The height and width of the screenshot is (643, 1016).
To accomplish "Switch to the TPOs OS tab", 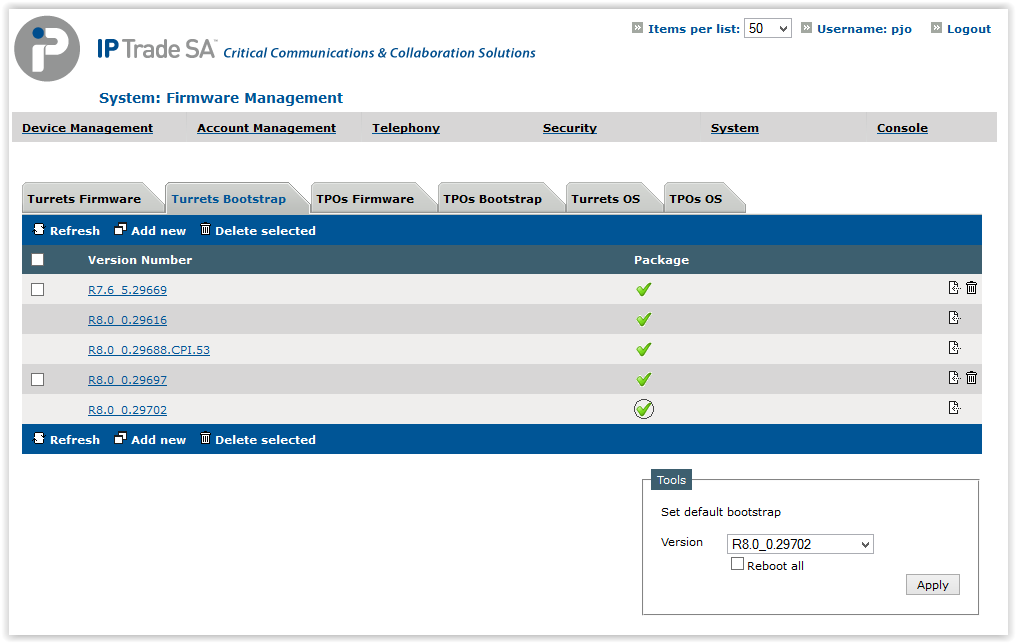I will [x=702, y=198].
